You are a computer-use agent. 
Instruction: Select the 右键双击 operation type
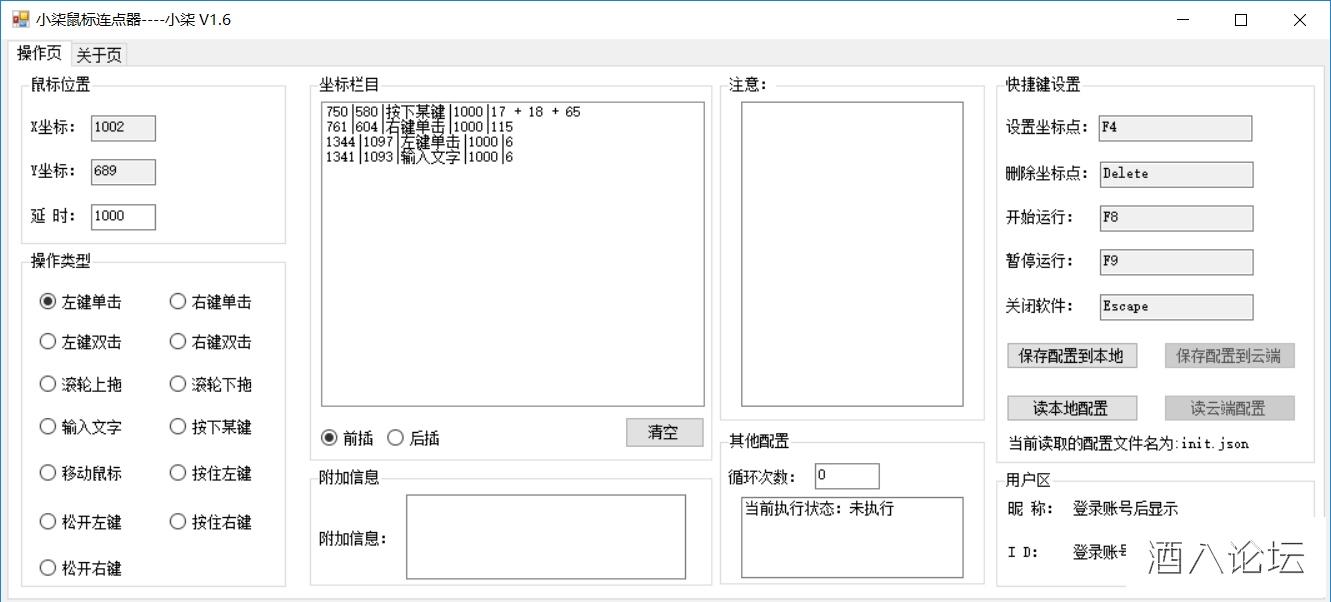177,342
